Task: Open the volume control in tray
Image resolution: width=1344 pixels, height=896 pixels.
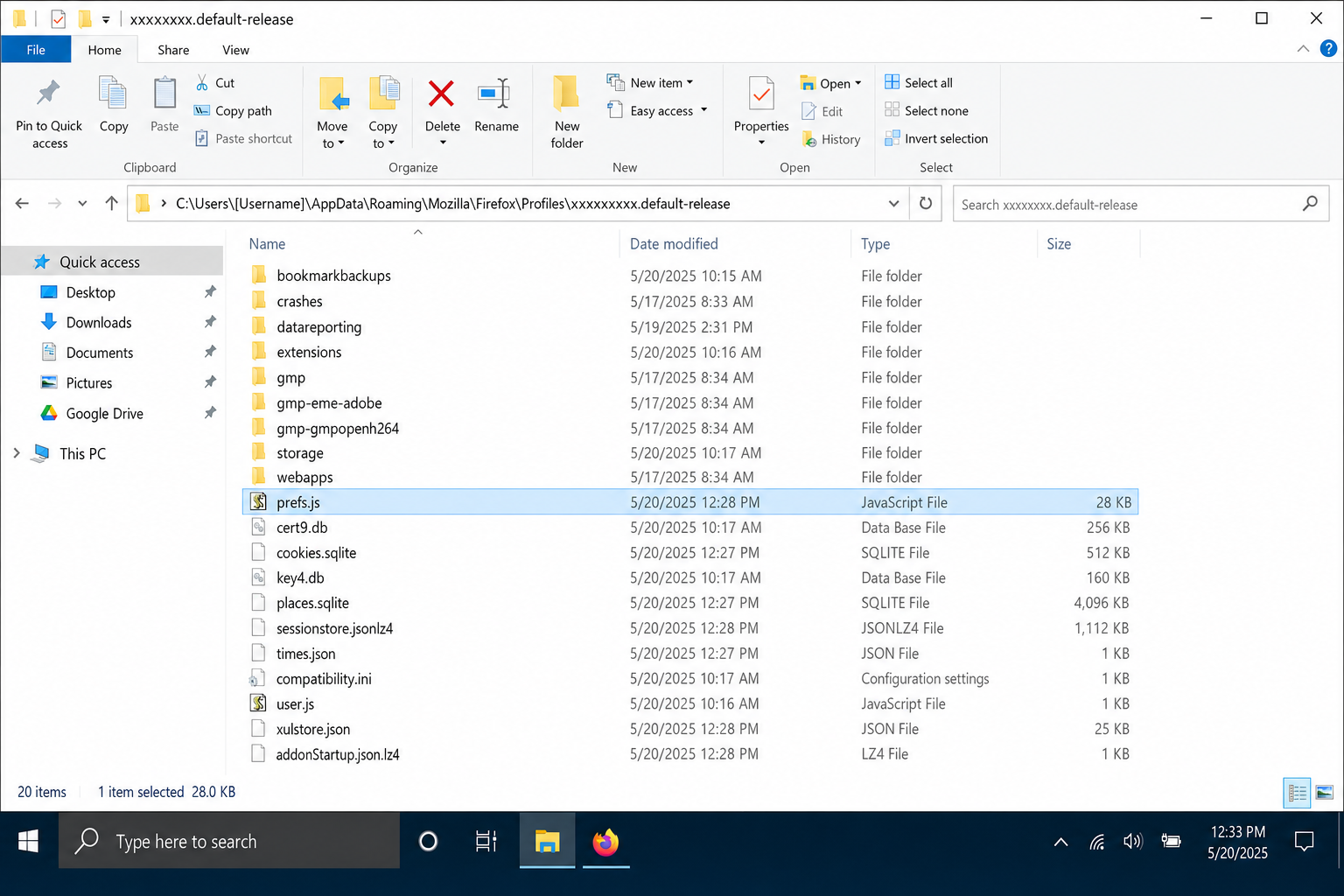Action: (1133, 842)
